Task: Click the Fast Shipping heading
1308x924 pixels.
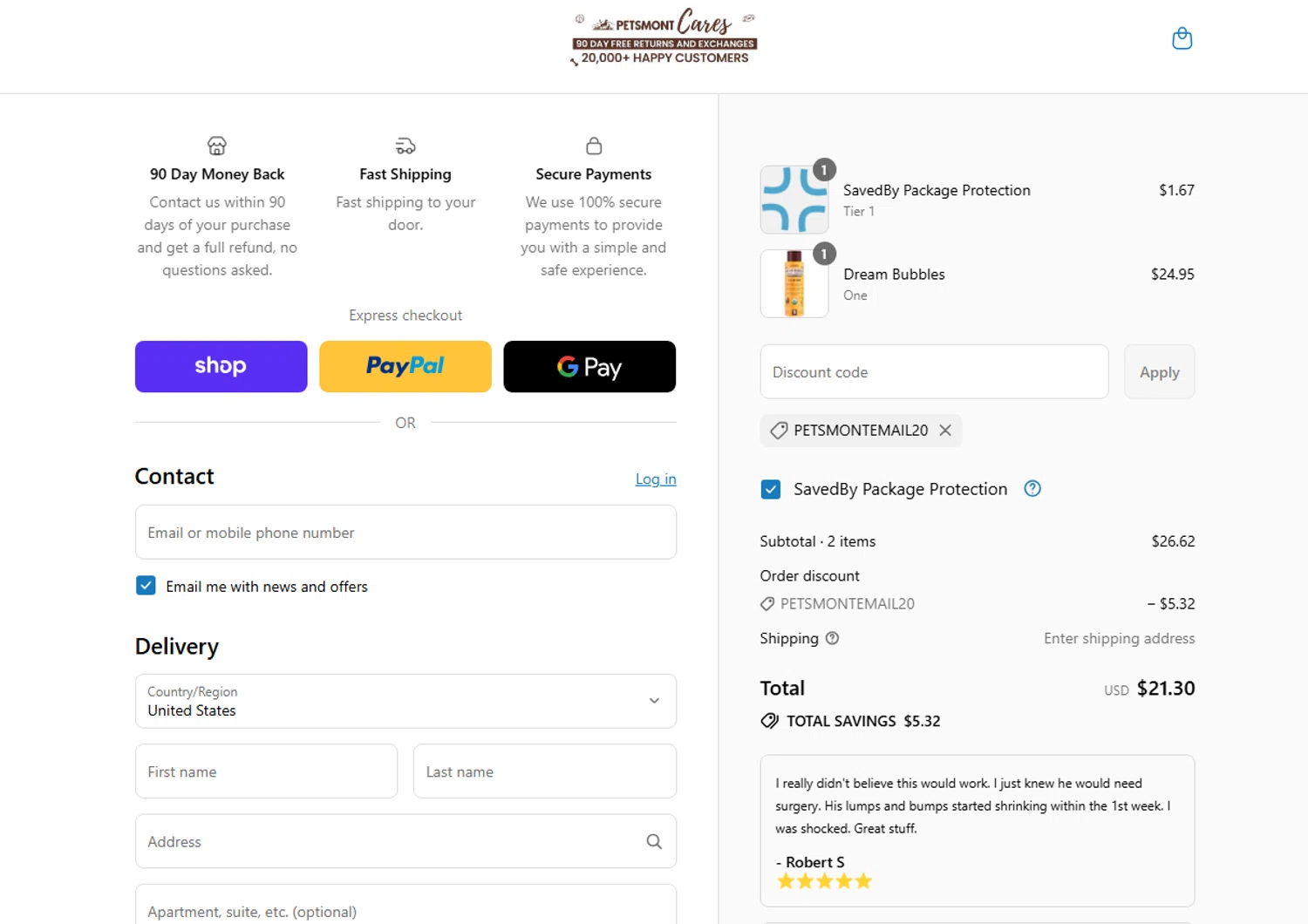Action: click(405, 174)
